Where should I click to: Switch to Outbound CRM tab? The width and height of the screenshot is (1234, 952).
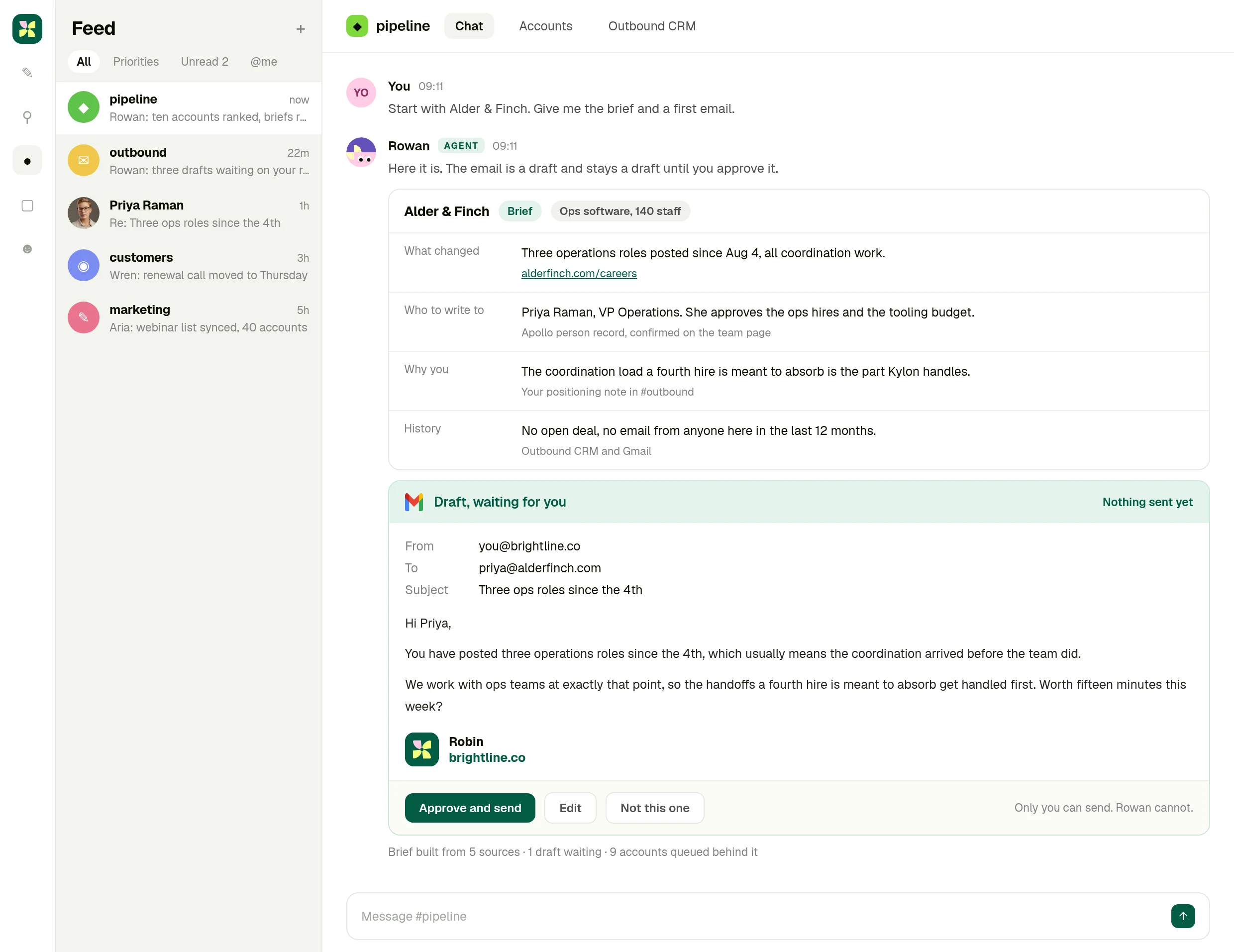pyautogui.click(x=652, y=26)
